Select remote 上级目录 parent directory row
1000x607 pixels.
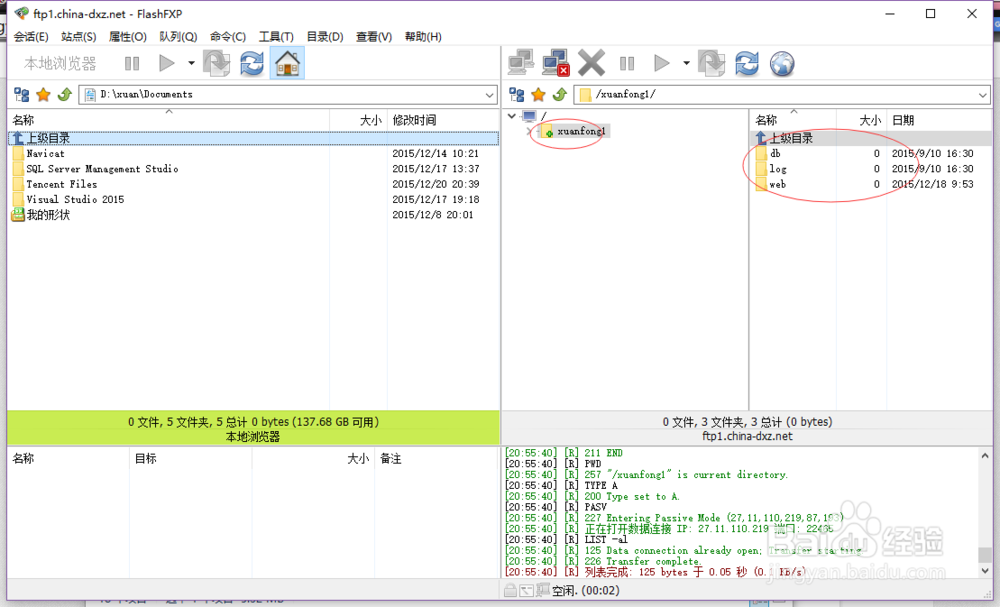[x=871, y=138]
